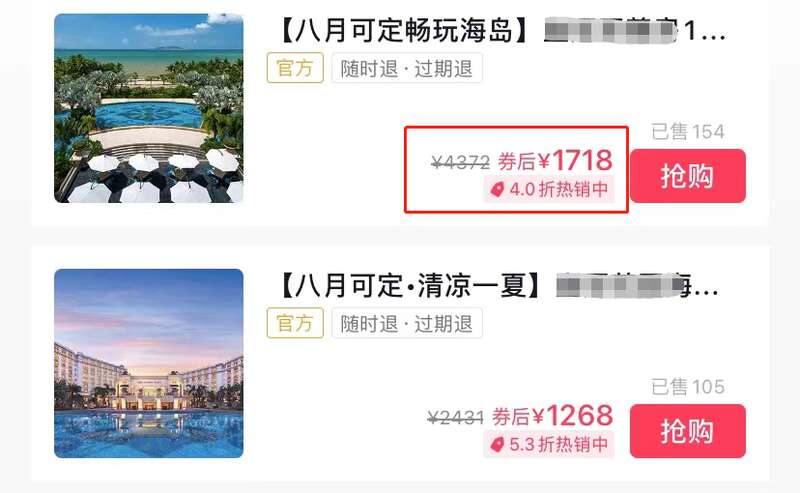Click the 官方 badge on first listing
The height and width of the screenshot is (493, 800).
(x=295, y=67)
